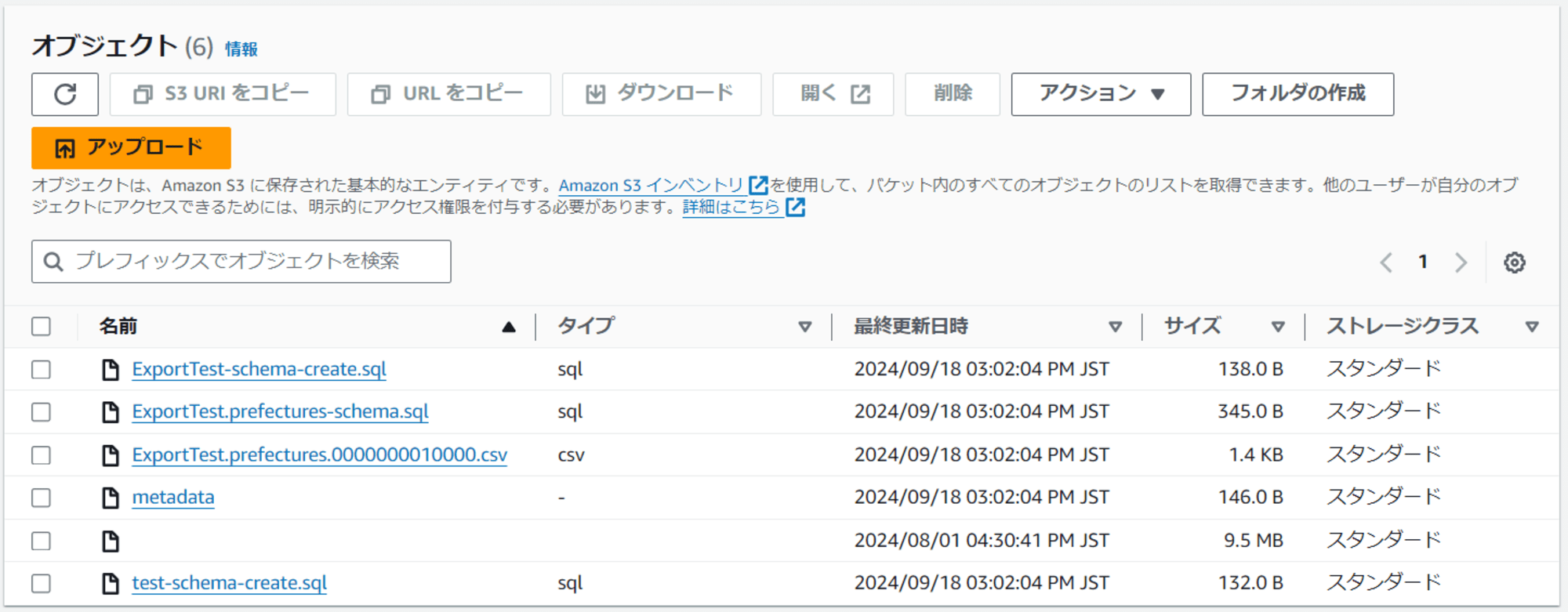
Task: Click file icon beside ExportTest.prefectures-schema.sql
Action: click(x=111, y=412)
